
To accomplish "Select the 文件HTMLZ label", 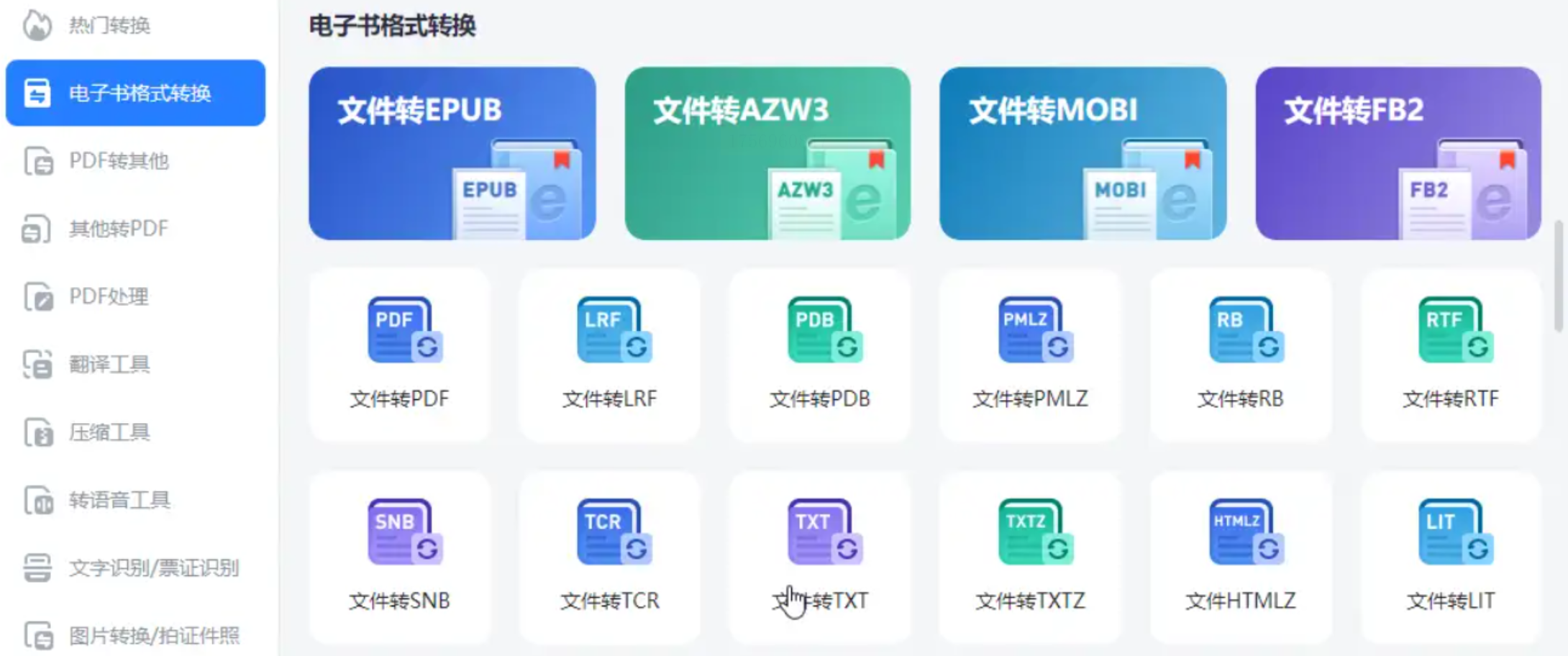I will (x=1240, y=601).
